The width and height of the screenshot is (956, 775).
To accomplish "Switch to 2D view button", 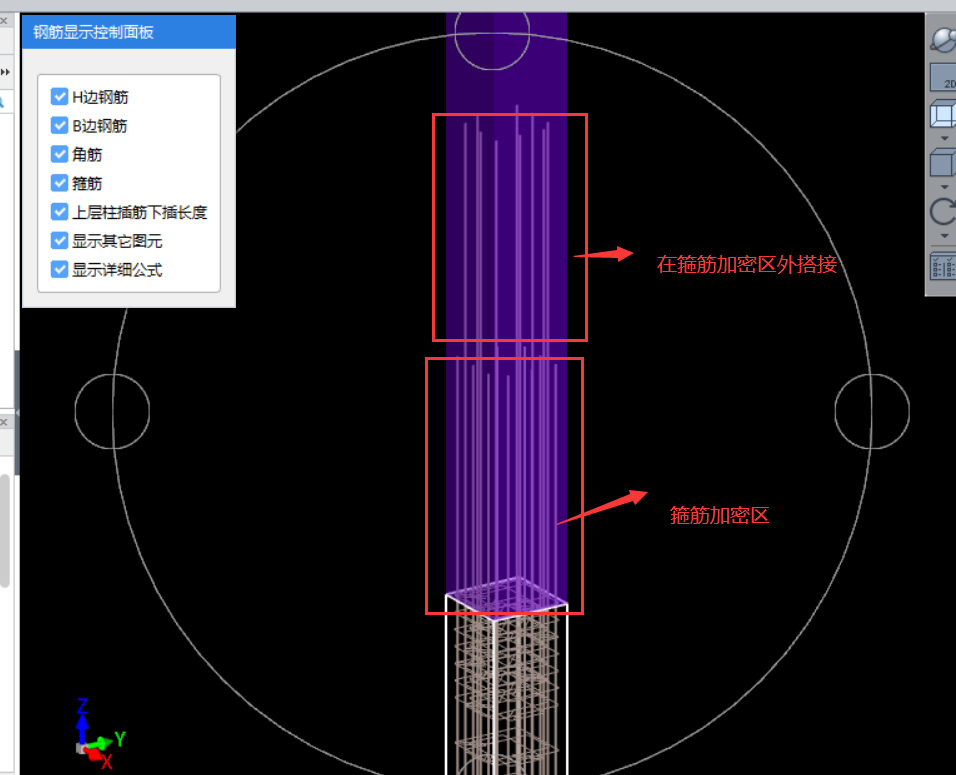I will (x=943, y=78).
